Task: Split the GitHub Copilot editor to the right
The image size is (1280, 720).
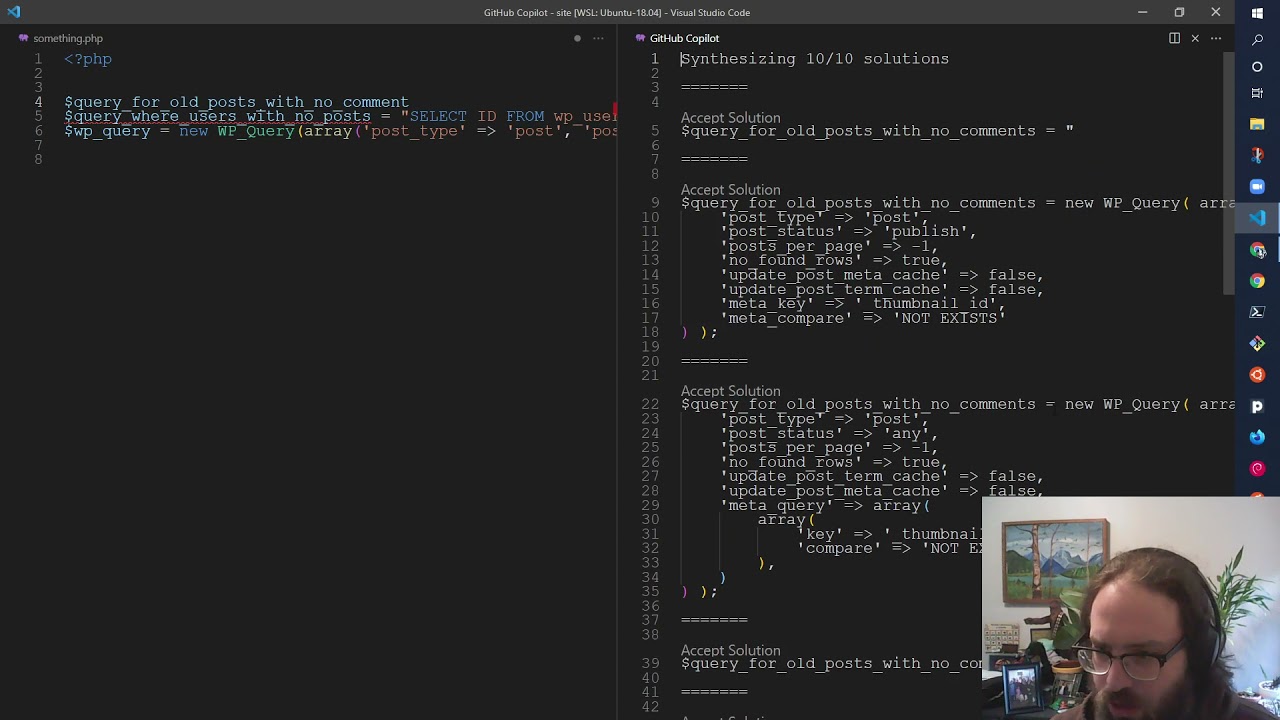Action: coord(1174,38)
